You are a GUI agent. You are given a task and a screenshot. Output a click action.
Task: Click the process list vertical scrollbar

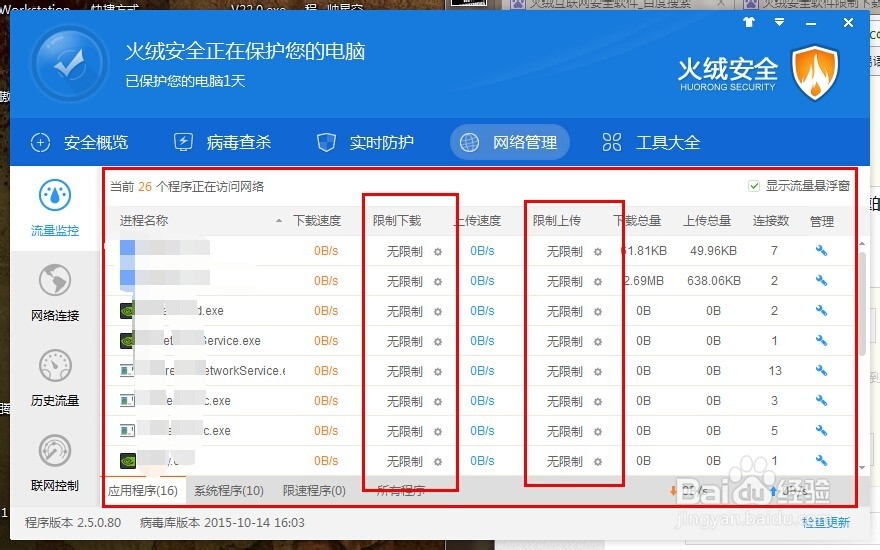(x=862, y=304)
